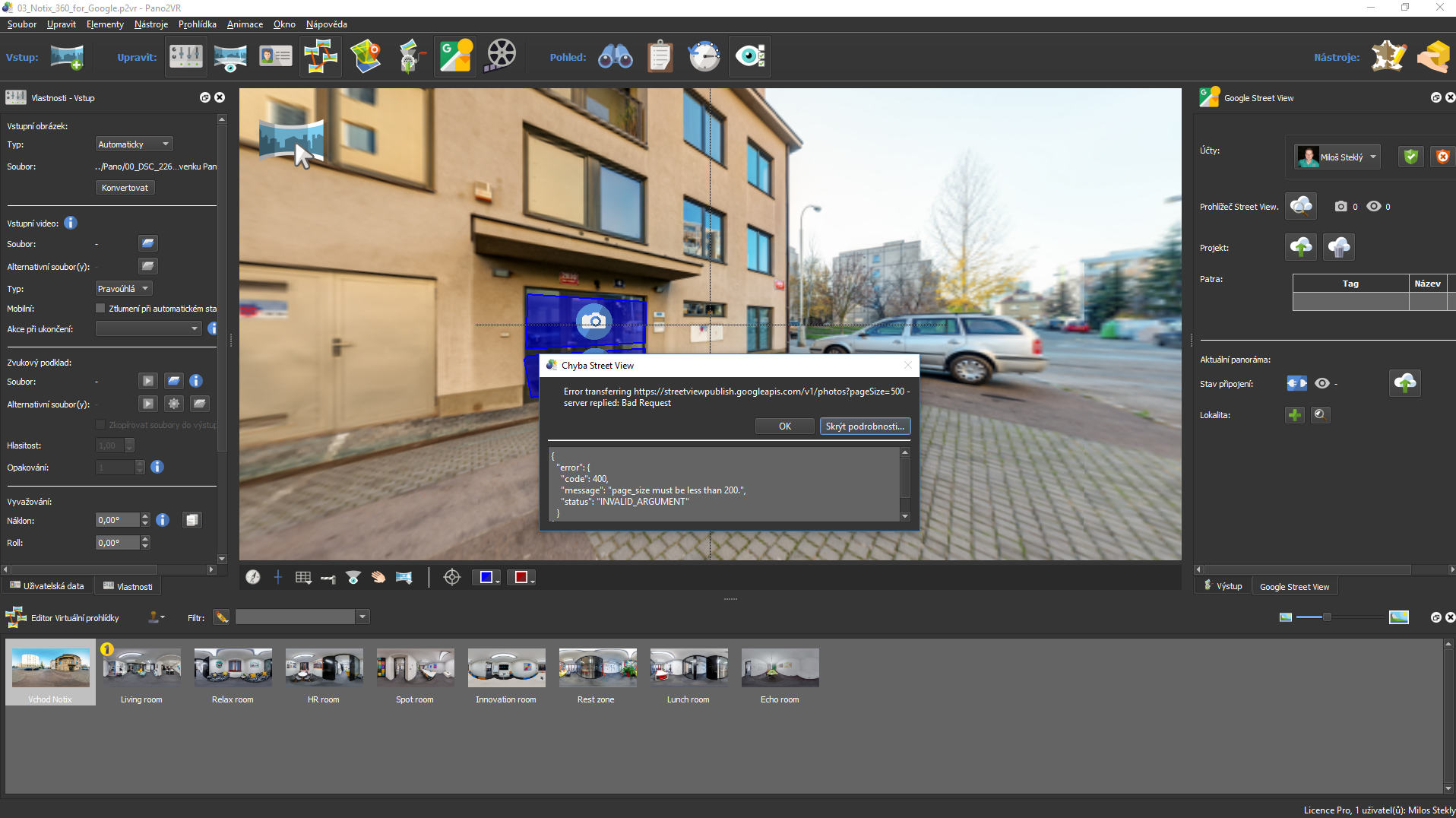Open the tour editor user icon dropdown
Screen dimensions: 1456x818
(x=157, y=617)
